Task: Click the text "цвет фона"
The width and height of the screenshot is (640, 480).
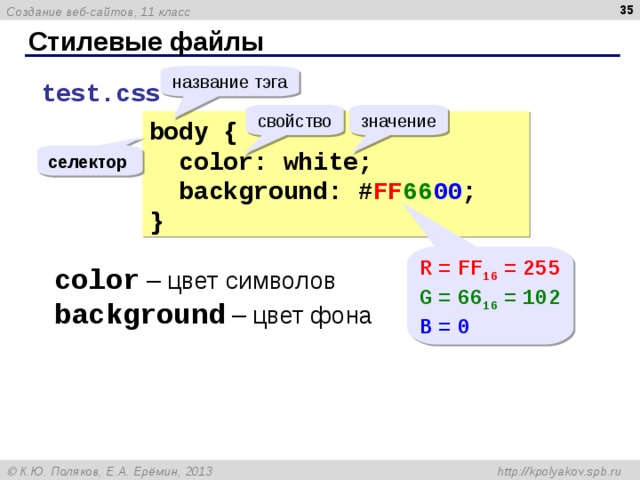Action: pyautogui.click(x=312, y=316)
